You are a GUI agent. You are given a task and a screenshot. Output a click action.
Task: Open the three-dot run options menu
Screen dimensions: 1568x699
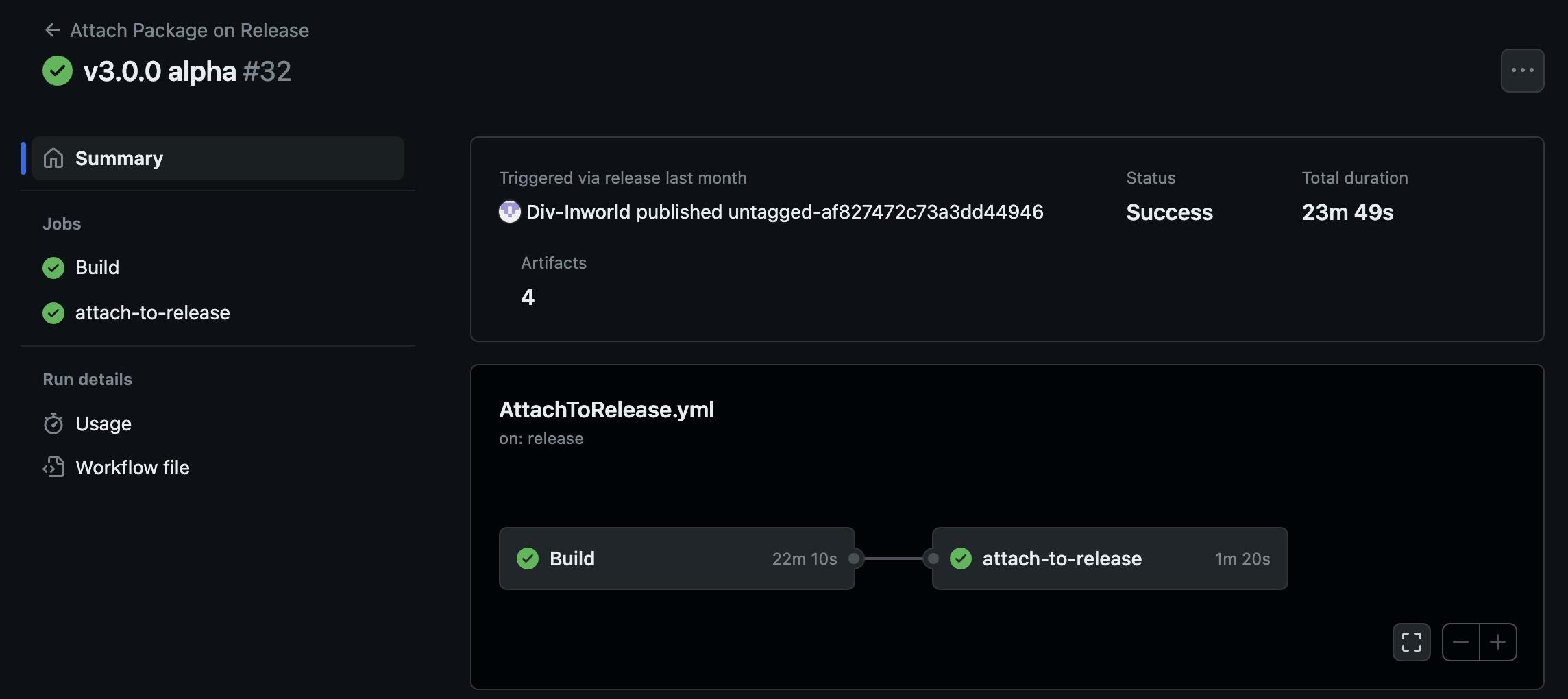[x=1521, y=70]
